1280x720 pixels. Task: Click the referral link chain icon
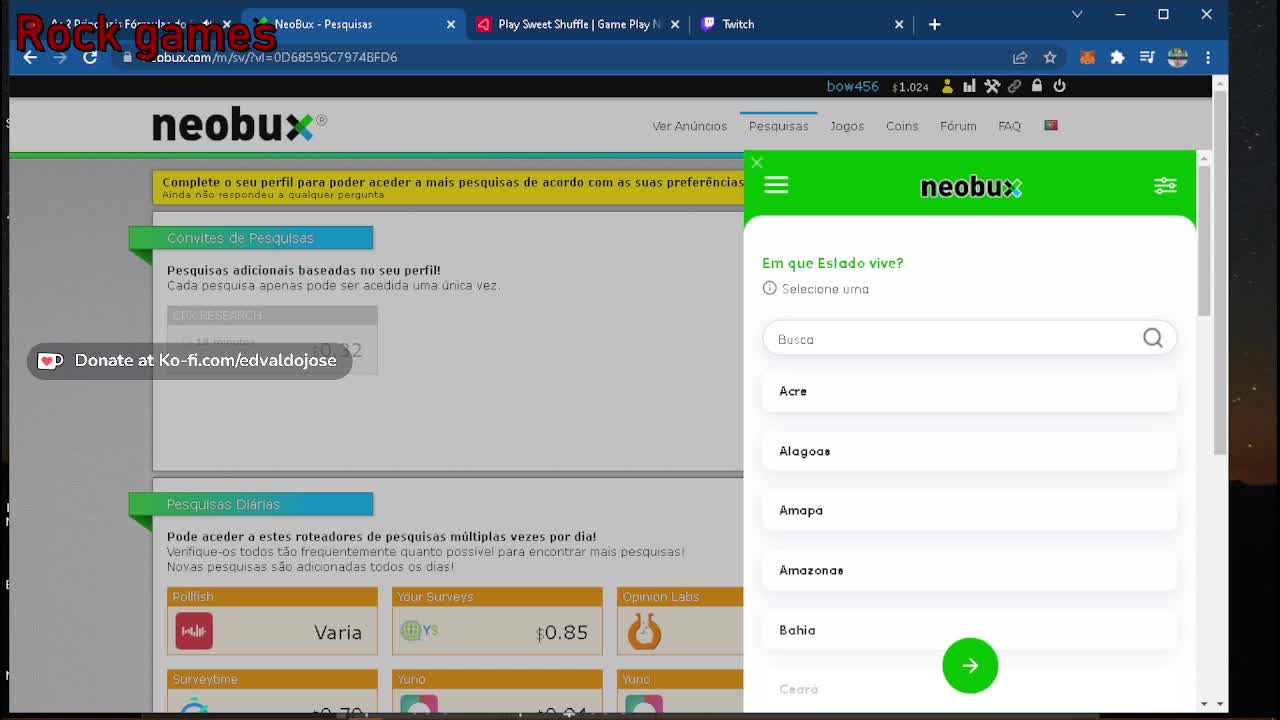[1014, 86]
